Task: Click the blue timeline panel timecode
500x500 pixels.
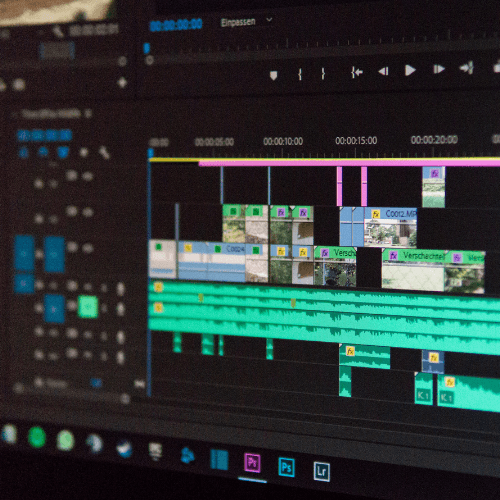Action: 44,135
